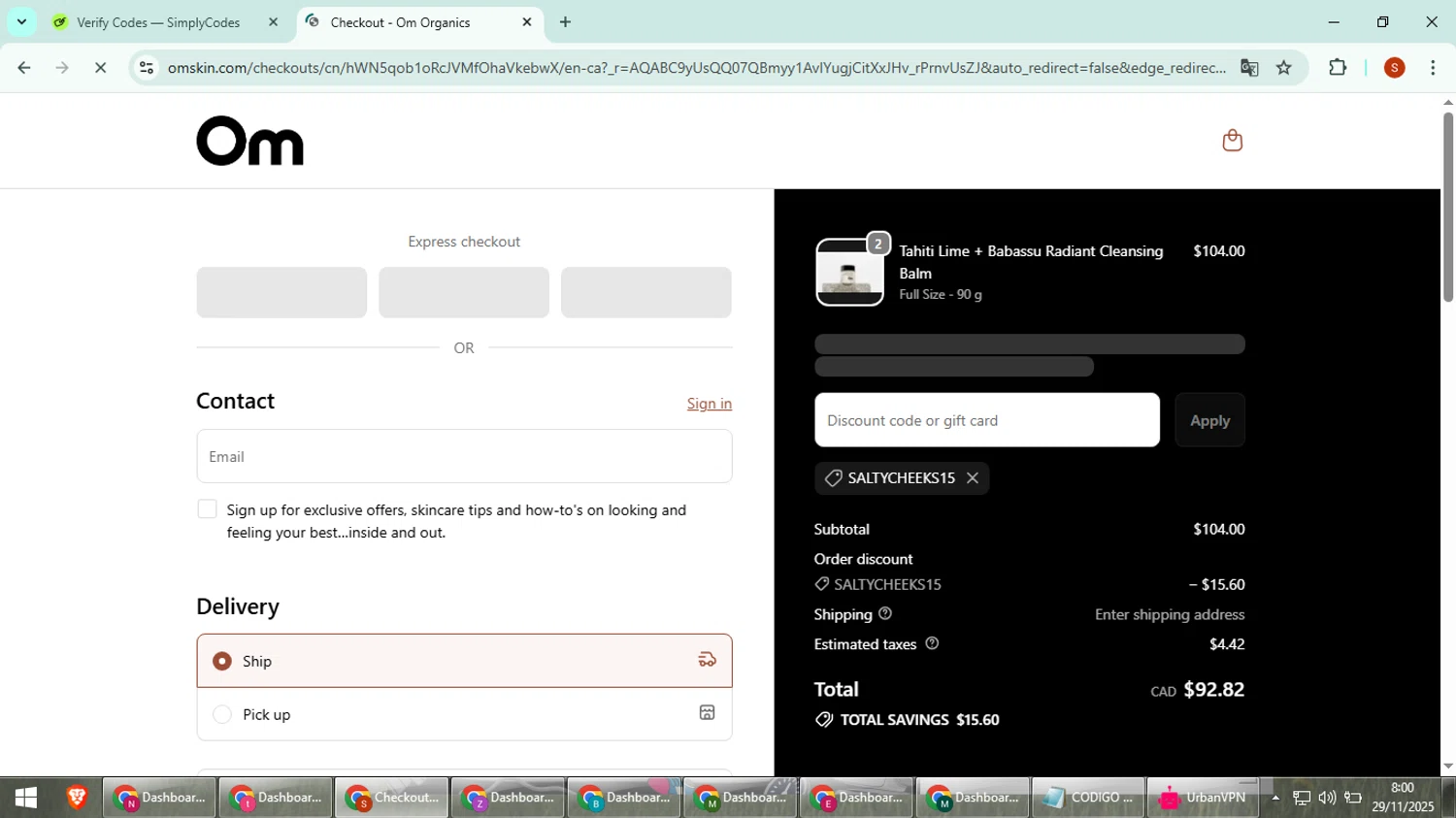Screen dimensions: 1456x818
Task: Click the total amount $92.82
Action: [1213, 690]
